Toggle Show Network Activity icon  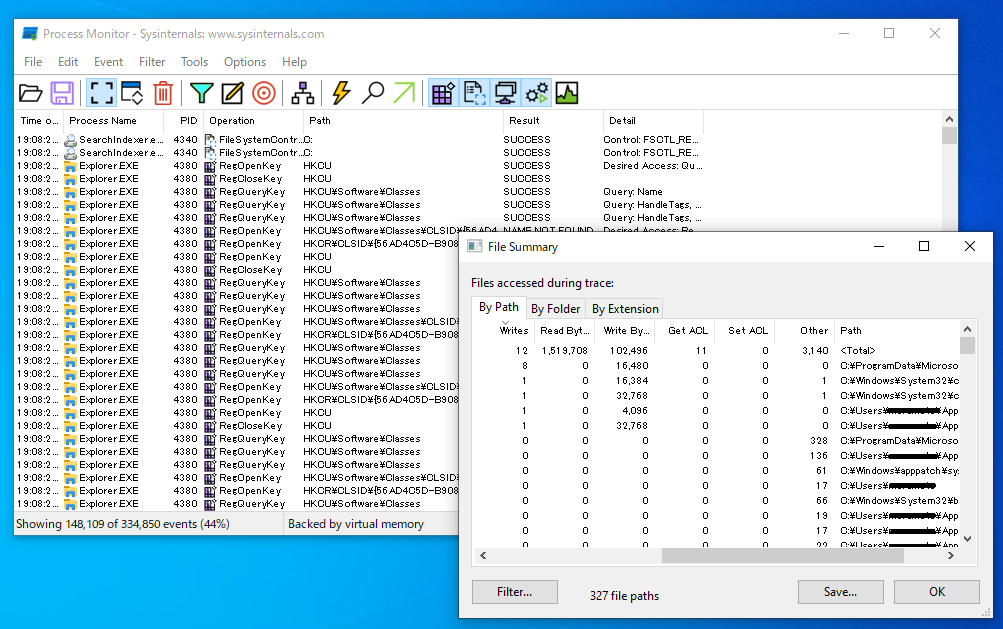tap(505, 93)
